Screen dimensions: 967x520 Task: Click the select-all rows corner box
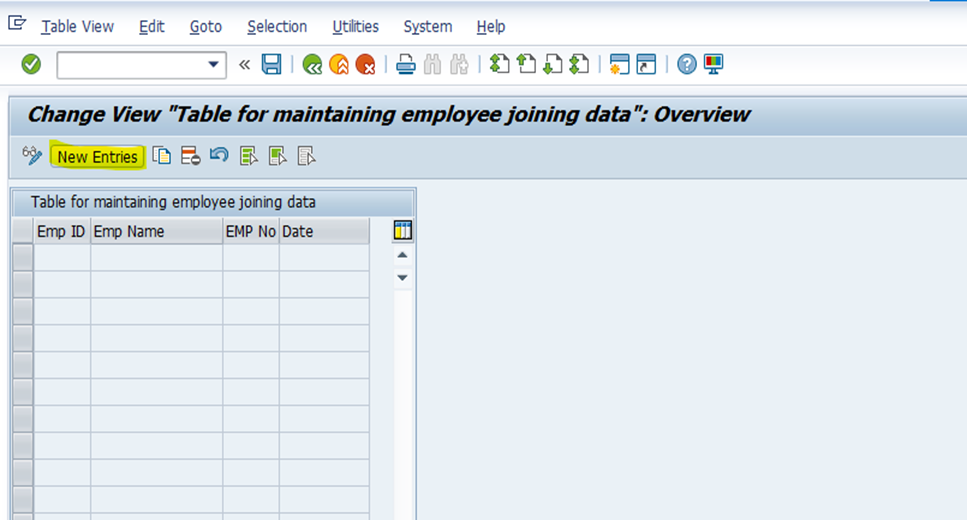[23, 231]
